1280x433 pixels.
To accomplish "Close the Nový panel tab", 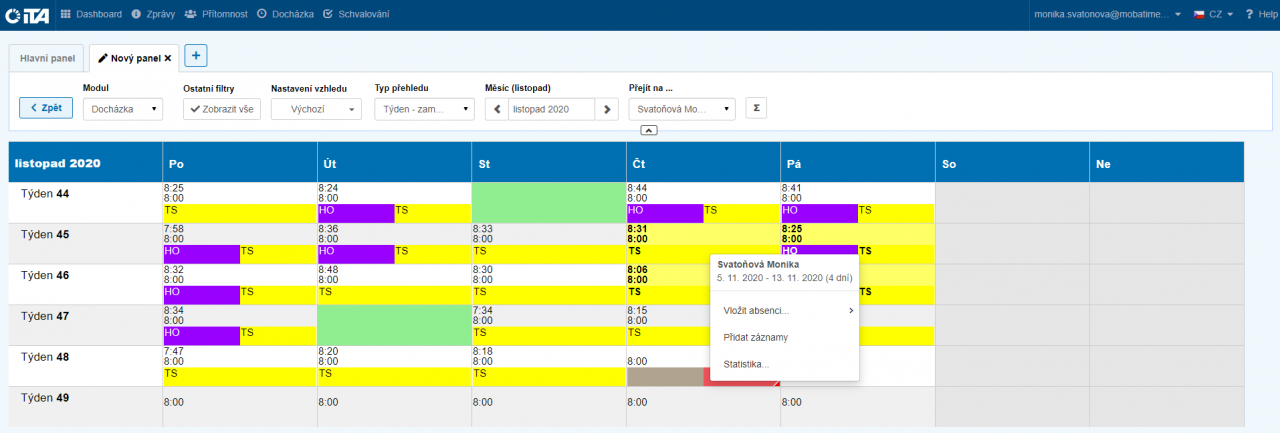I will [x=168, y=59].
